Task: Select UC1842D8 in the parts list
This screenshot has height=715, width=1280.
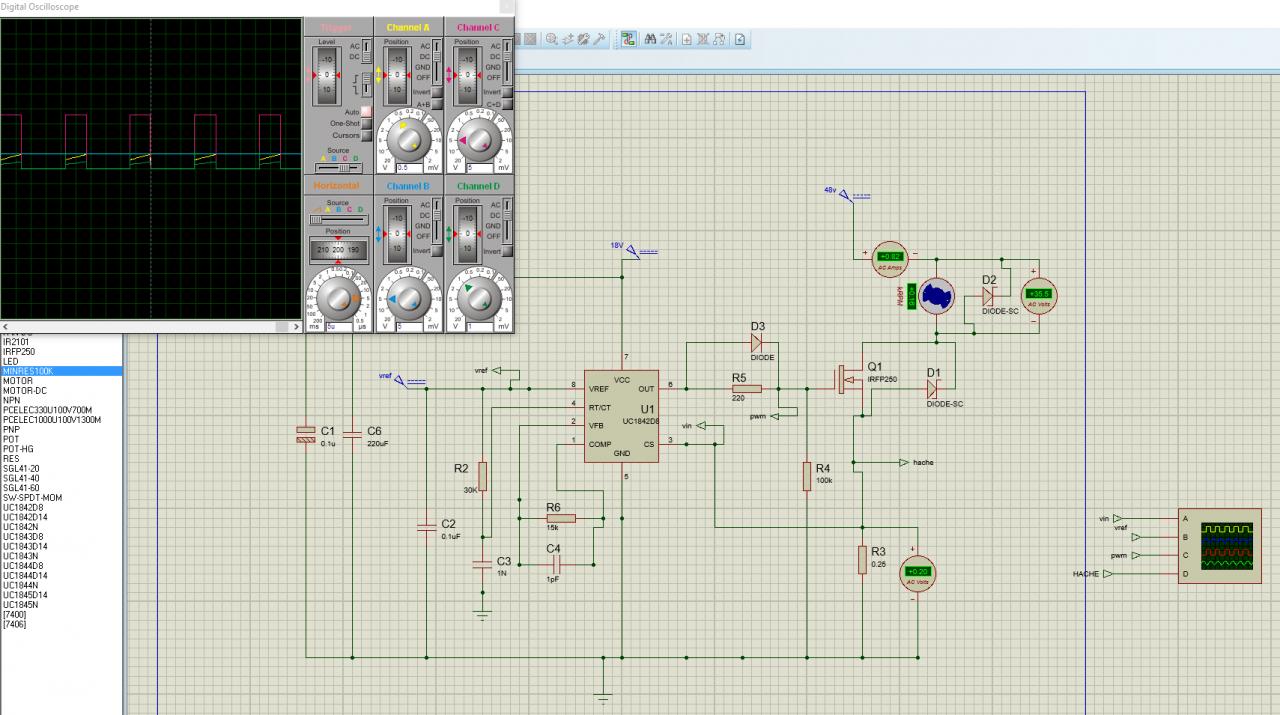Action: click(x=61, y=507)
